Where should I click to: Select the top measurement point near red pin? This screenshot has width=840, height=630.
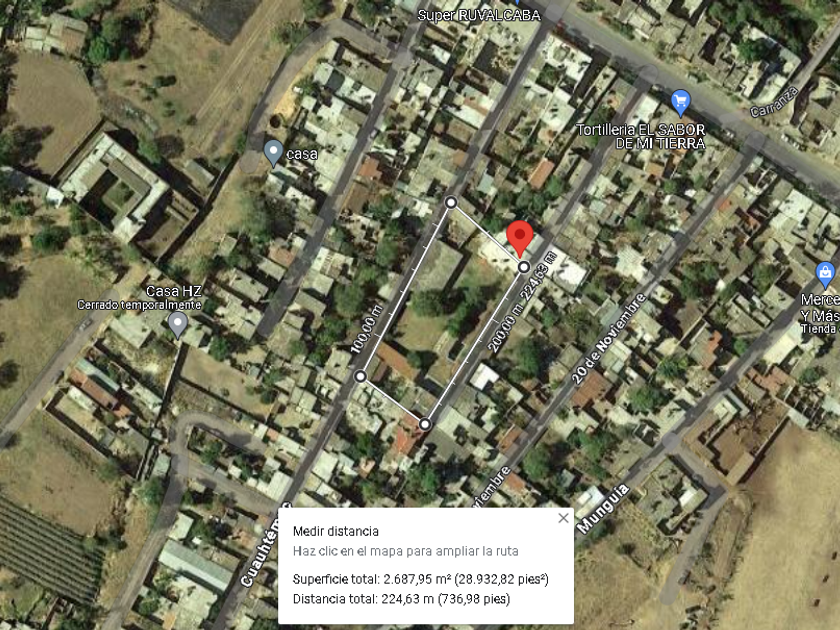coord(524,267)
